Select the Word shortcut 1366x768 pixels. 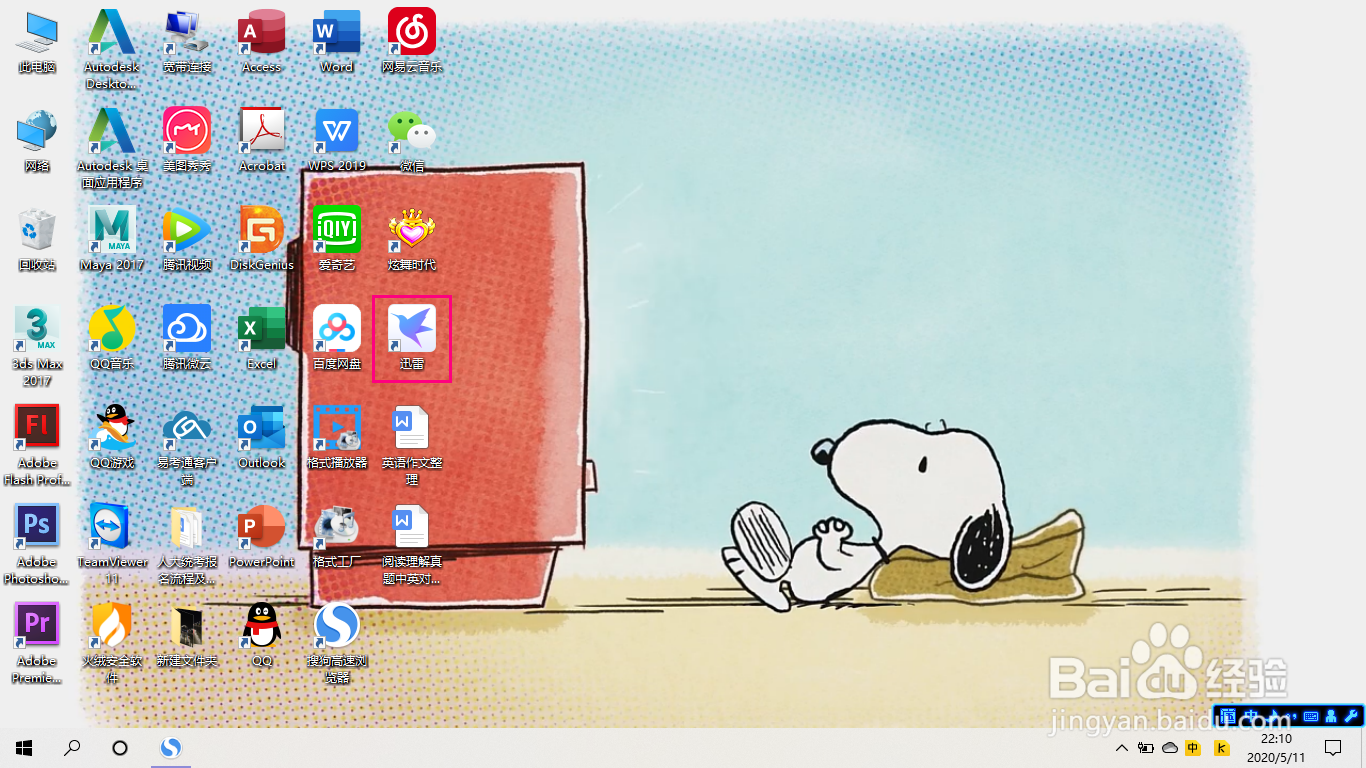pos(337,42)
